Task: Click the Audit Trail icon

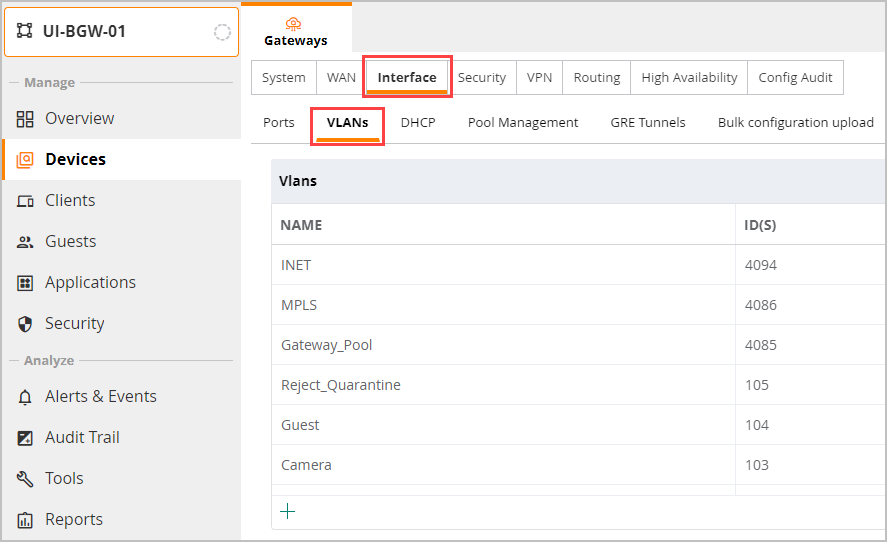Action: coord(25,438)
